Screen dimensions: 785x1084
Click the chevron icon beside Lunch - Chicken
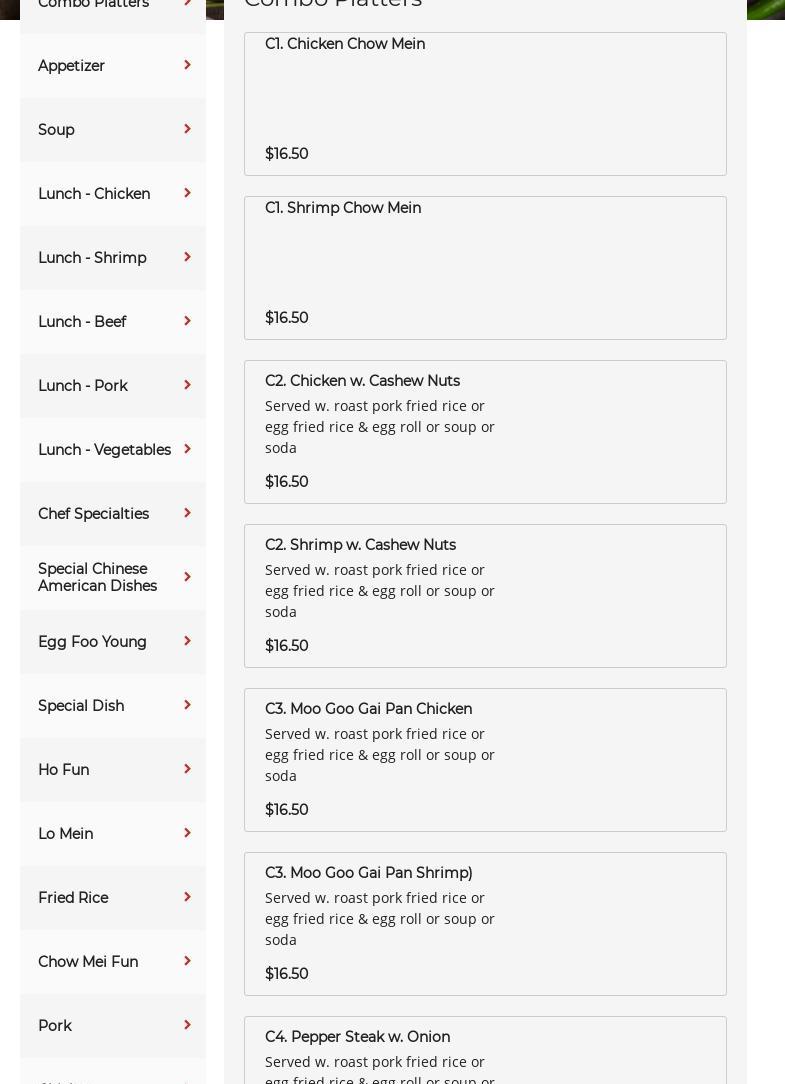pos(187,194)
